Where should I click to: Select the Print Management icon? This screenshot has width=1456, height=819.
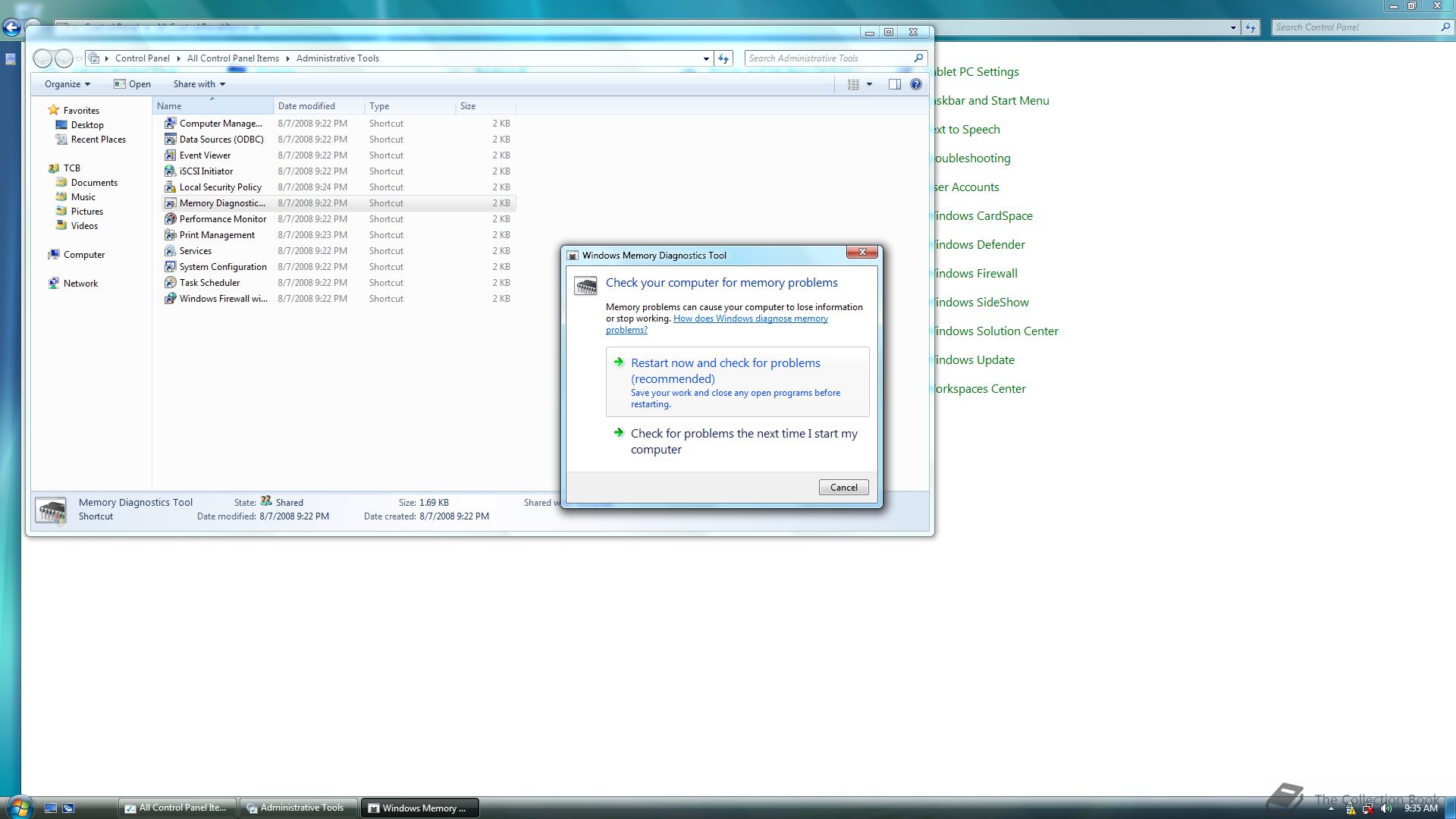click(x=171, y=234)
